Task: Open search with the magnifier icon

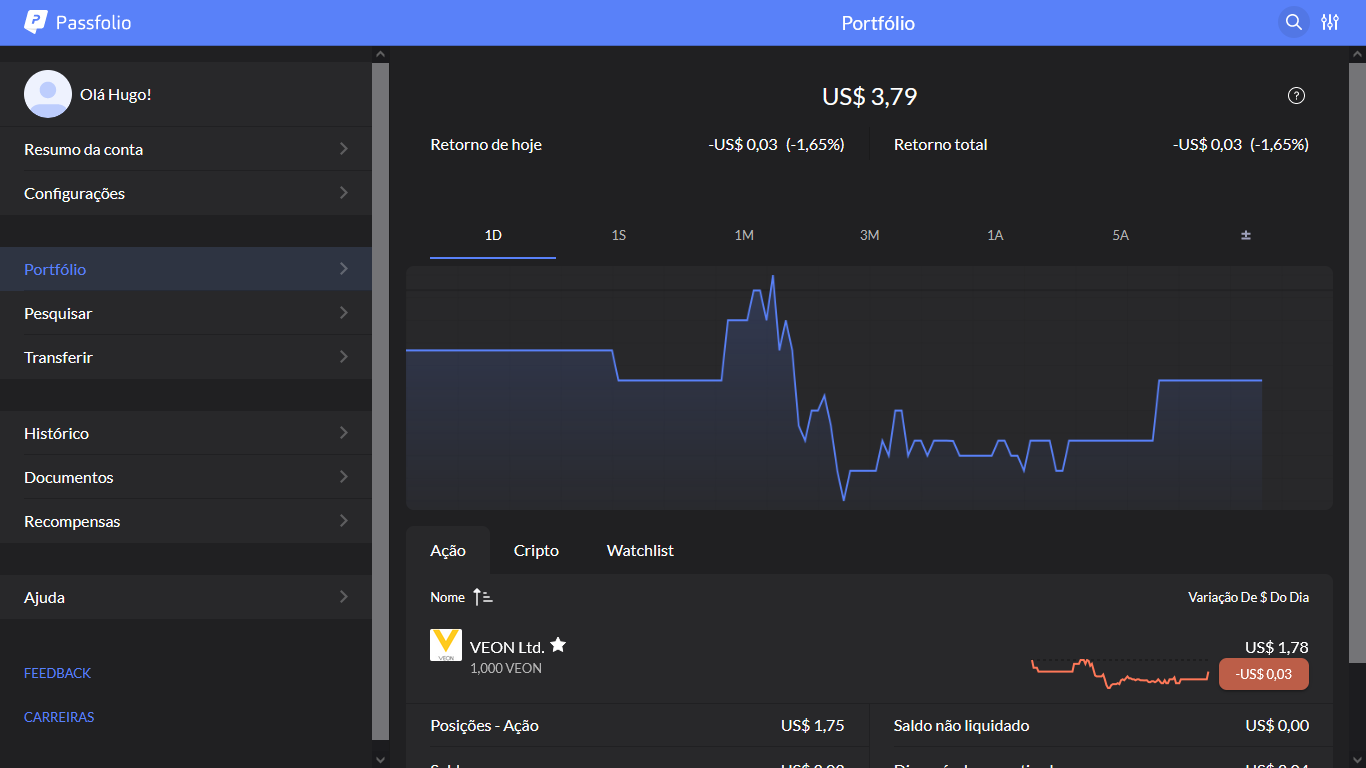Action: [1294, 22]
